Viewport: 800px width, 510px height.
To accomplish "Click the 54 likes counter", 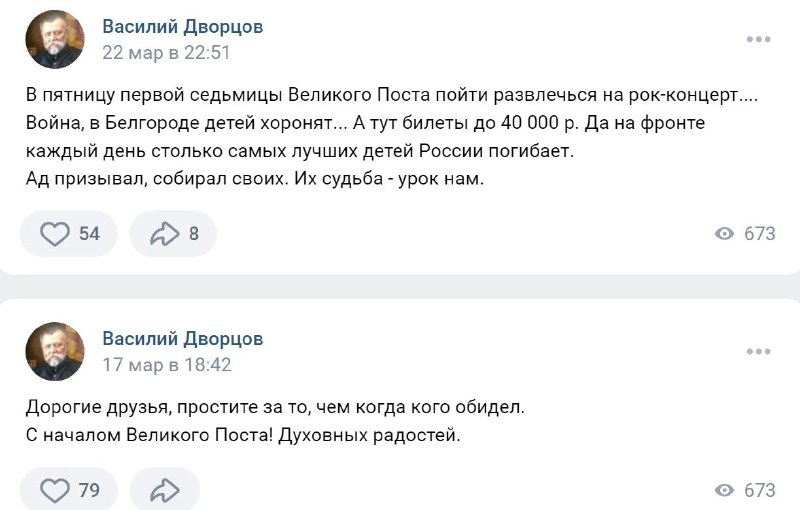I will 89,234.
